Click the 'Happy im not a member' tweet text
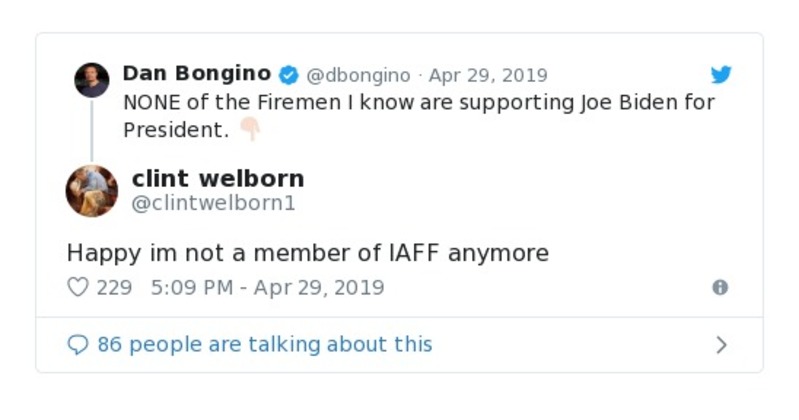Viewport: 799px width, 420px height. click(308, 253)
